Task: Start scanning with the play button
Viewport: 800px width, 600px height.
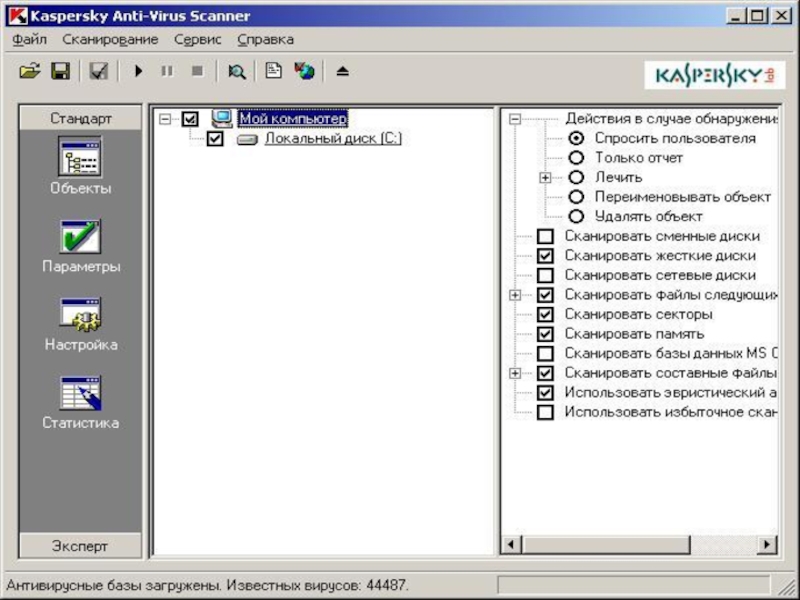Action: (138, 71)
